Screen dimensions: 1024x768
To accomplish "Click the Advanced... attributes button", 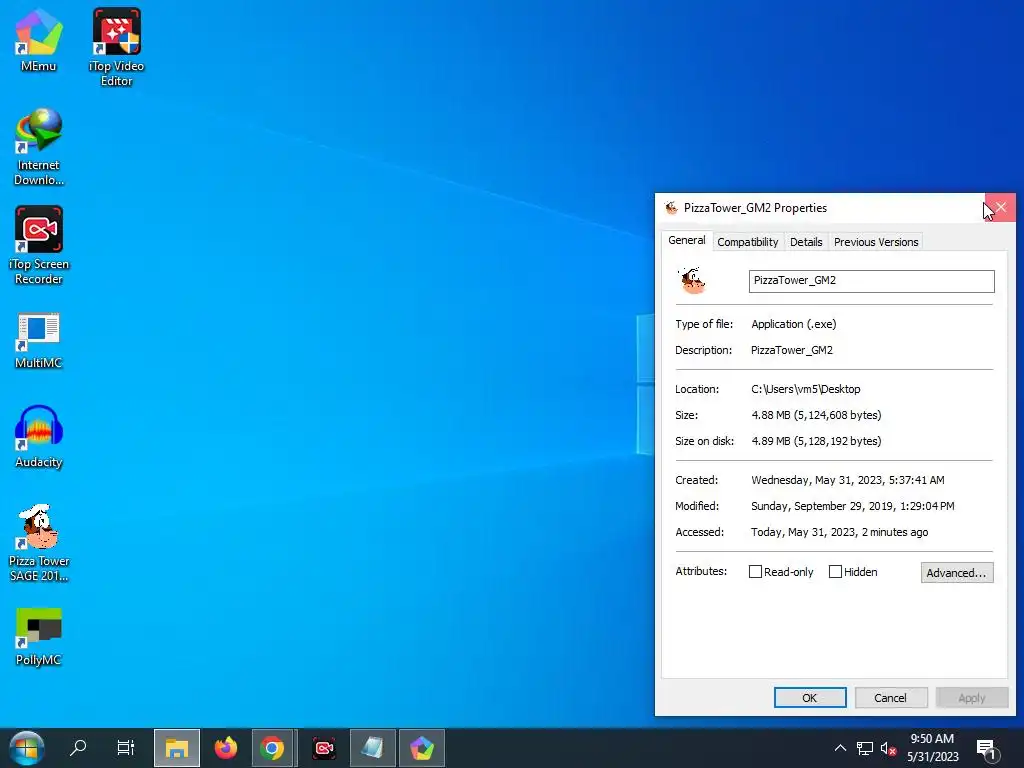I will pyautogui.click(x=957, y=573).
